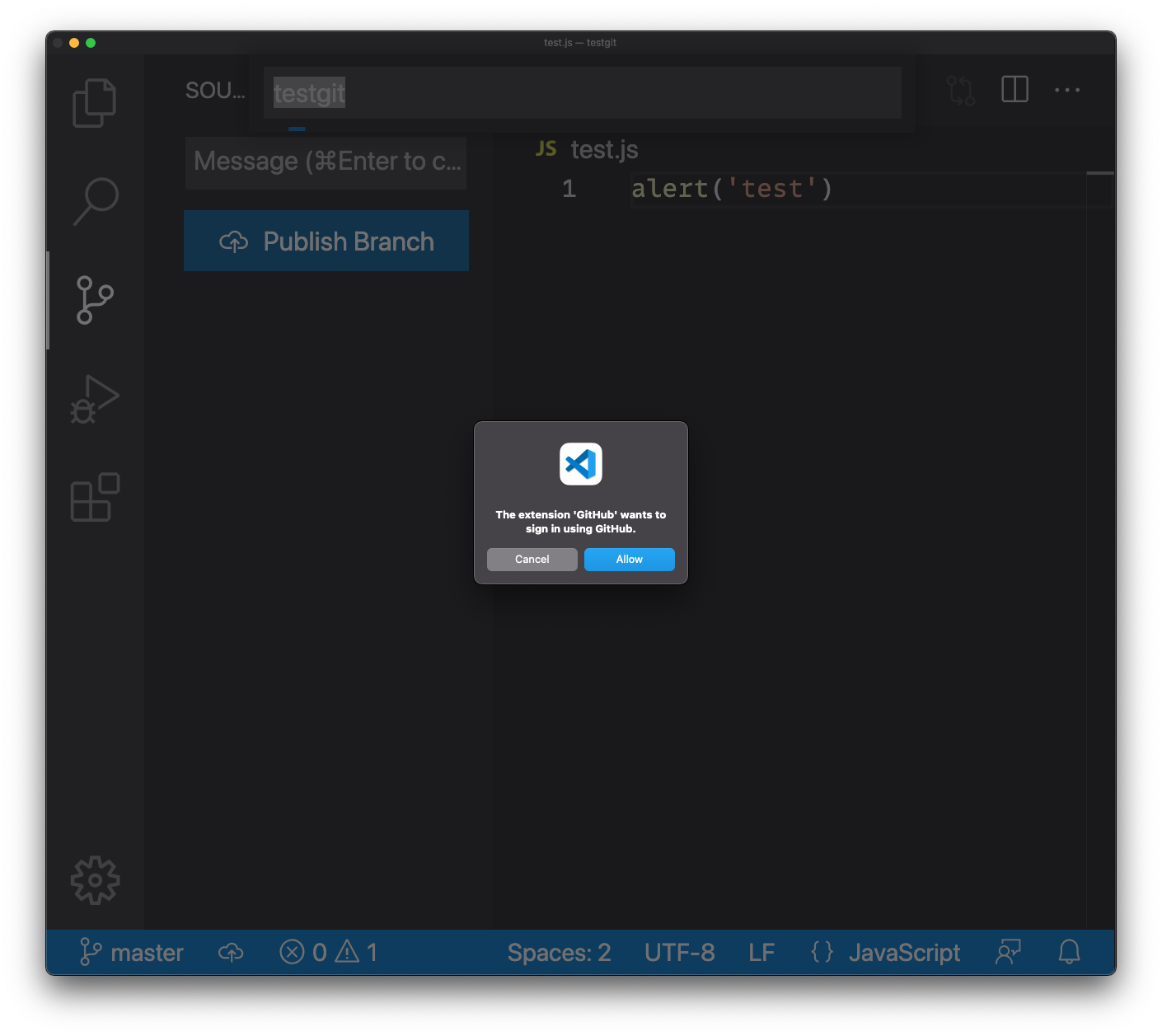The width and height of the screenshot is (1162, 1036).
Task: Open notifications via the bell icon
Action: tap(1069, 952)
